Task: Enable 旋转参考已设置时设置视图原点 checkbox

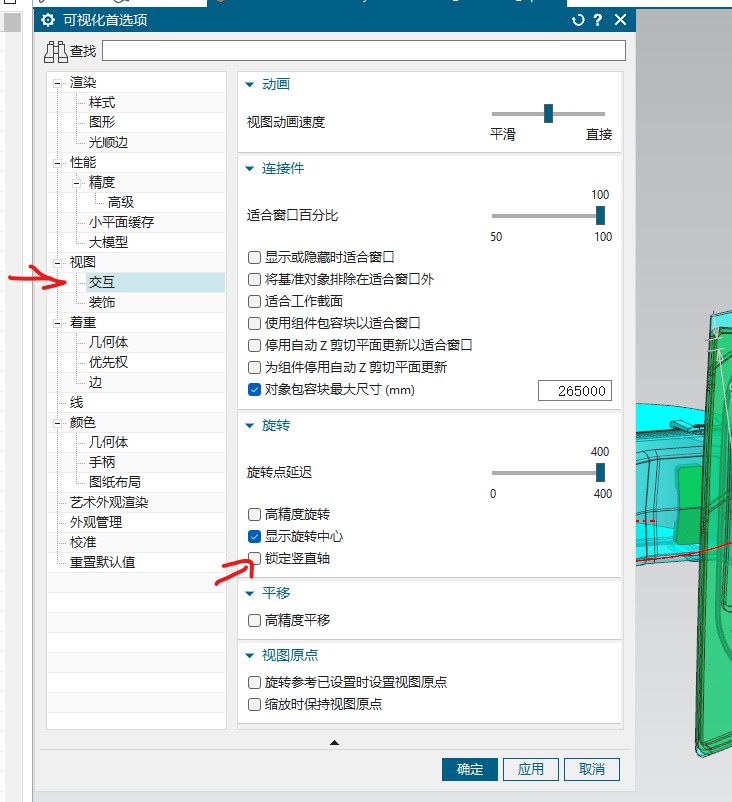Action: [x=254, y=682]
